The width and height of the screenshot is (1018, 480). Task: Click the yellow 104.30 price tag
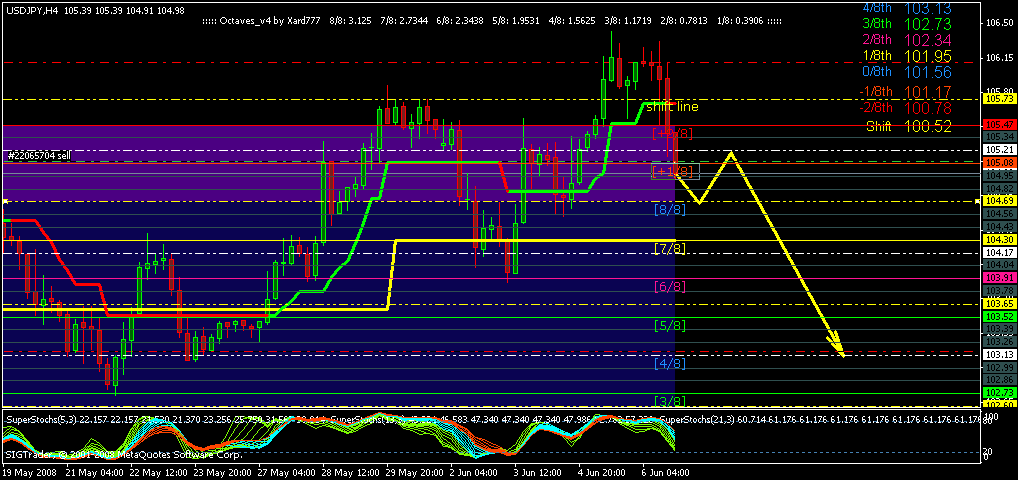coord(999,240)
